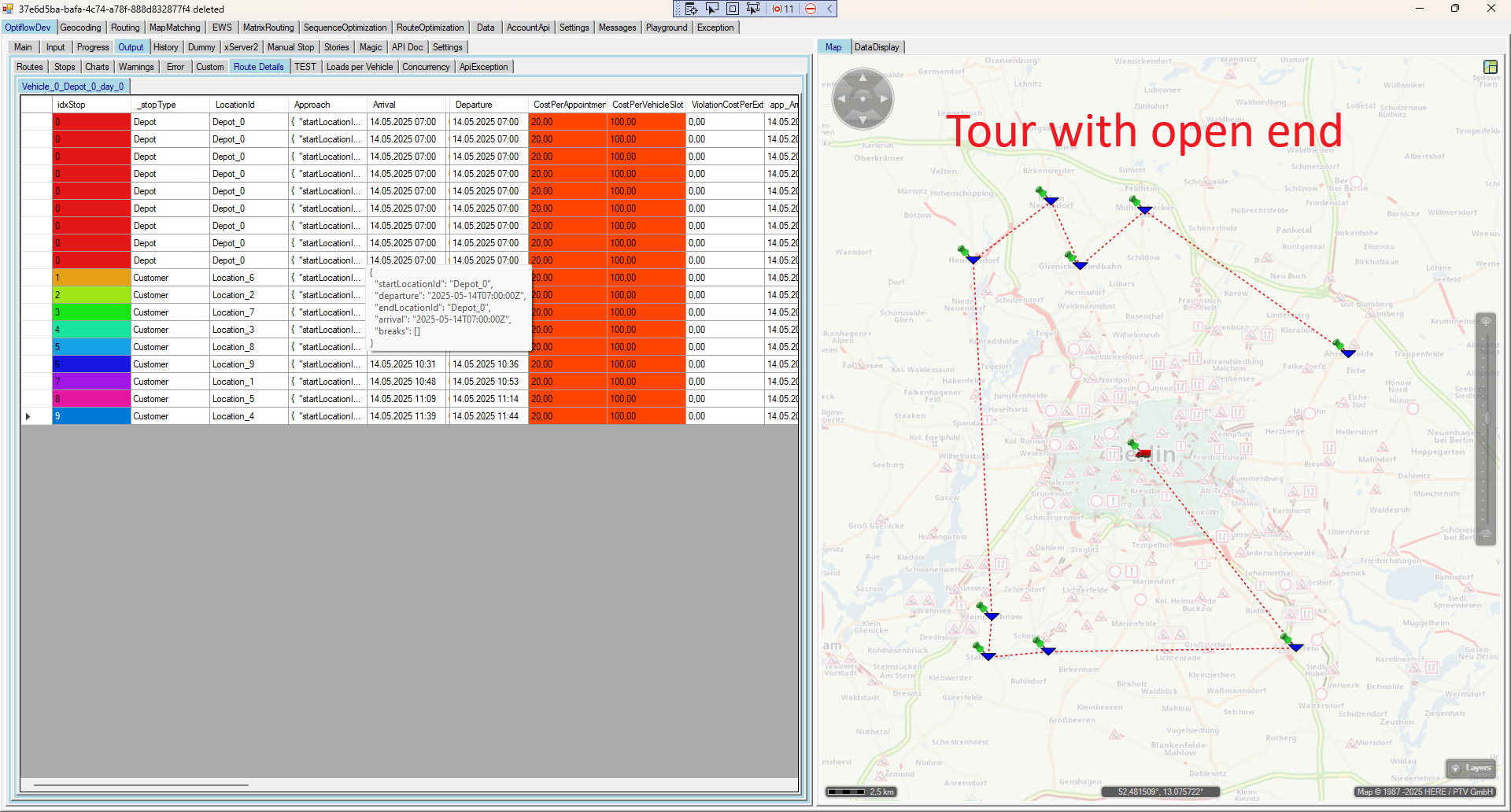Click the row selector arrow for stop 9
Image resolution: width=1511 pixels, height=812 pixels.
[28, 416]
